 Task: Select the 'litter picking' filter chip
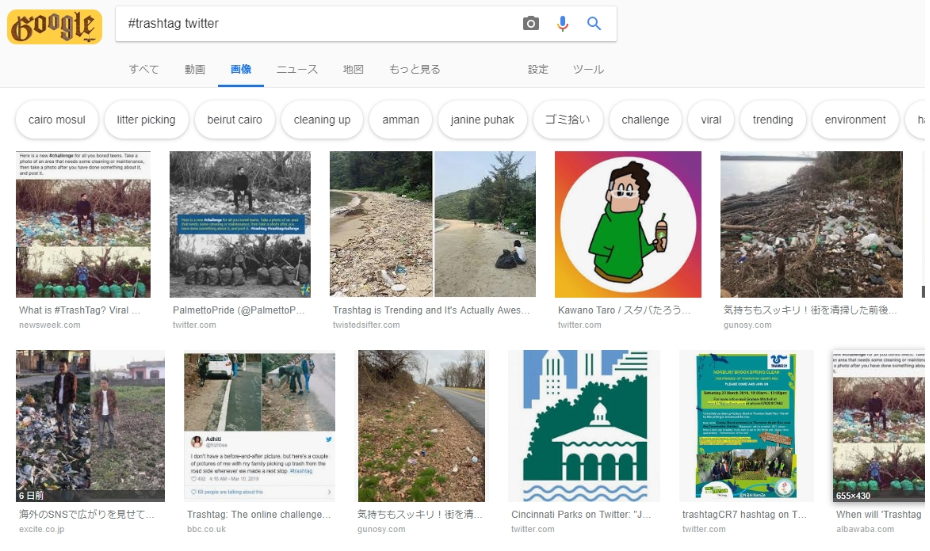tap(146, 120)
